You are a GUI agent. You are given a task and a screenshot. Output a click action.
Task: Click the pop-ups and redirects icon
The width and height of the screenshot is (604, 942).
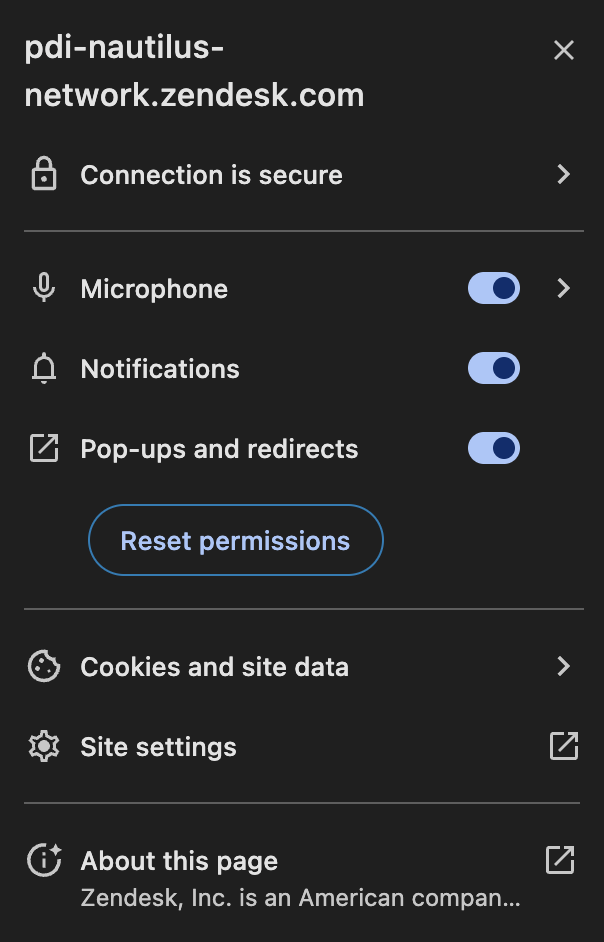(44, 448)
